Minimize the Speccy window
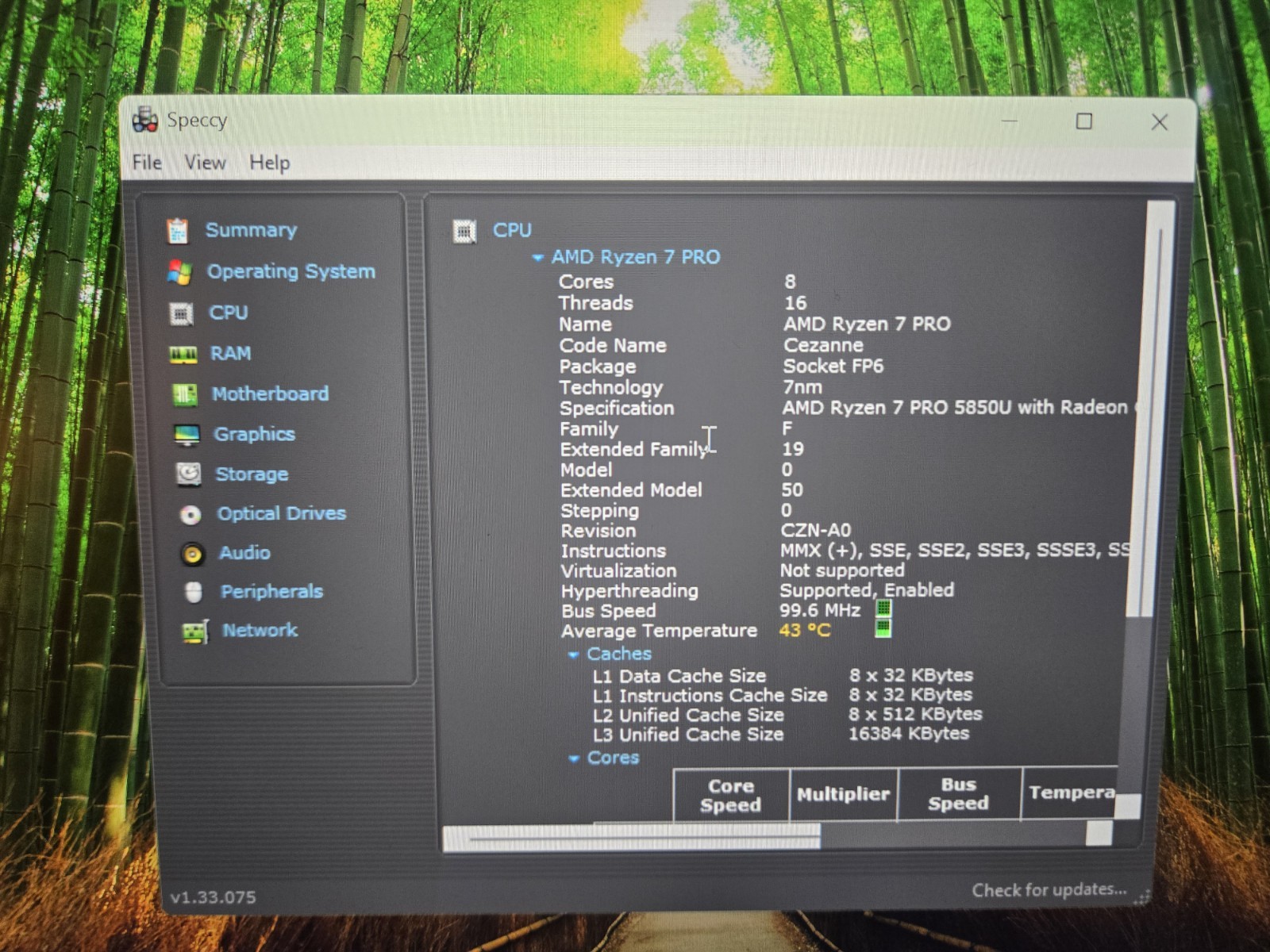The height and width of the screenshot is (952, 1270). pos(1010,121)
